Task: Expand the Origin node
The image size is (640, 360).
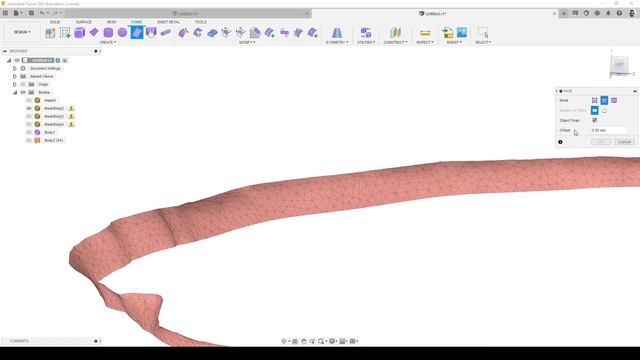Action: click(x=15, y=84)
